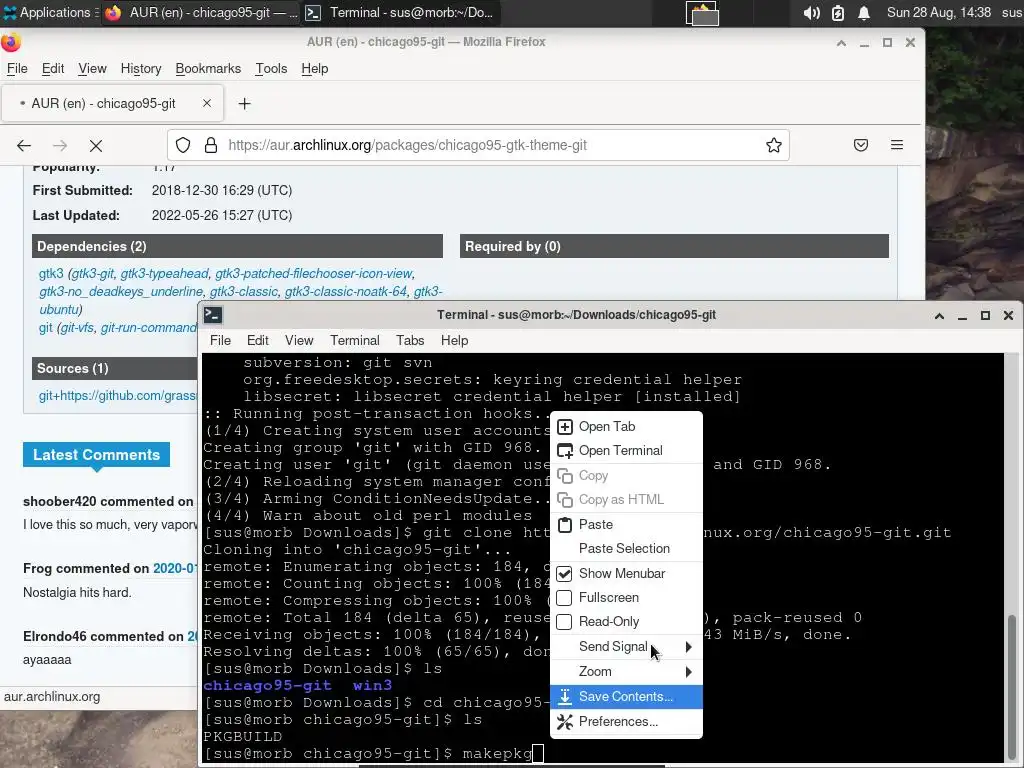
Task: Close the AUR chicago95-git tab
Action: (206, 103)
